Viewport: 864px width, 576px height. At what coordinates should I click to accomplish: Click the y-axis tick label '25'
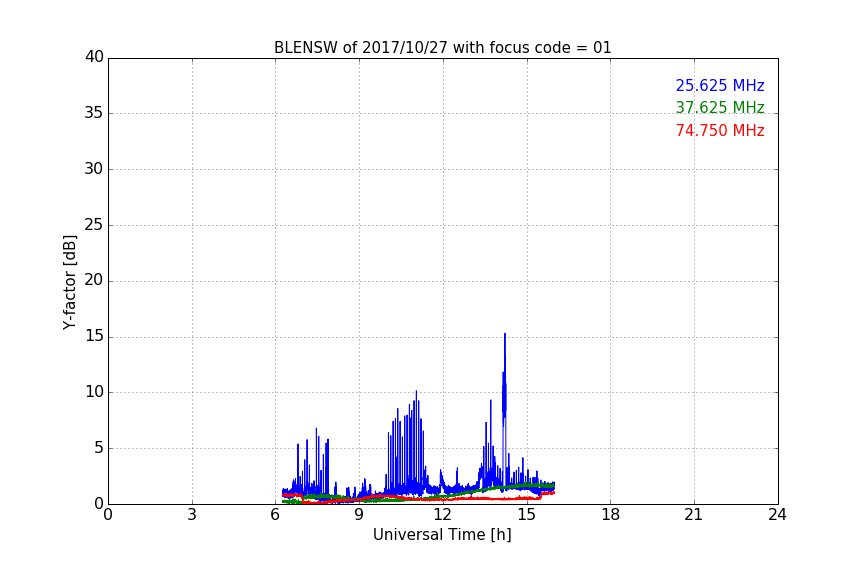coord(94,225)
